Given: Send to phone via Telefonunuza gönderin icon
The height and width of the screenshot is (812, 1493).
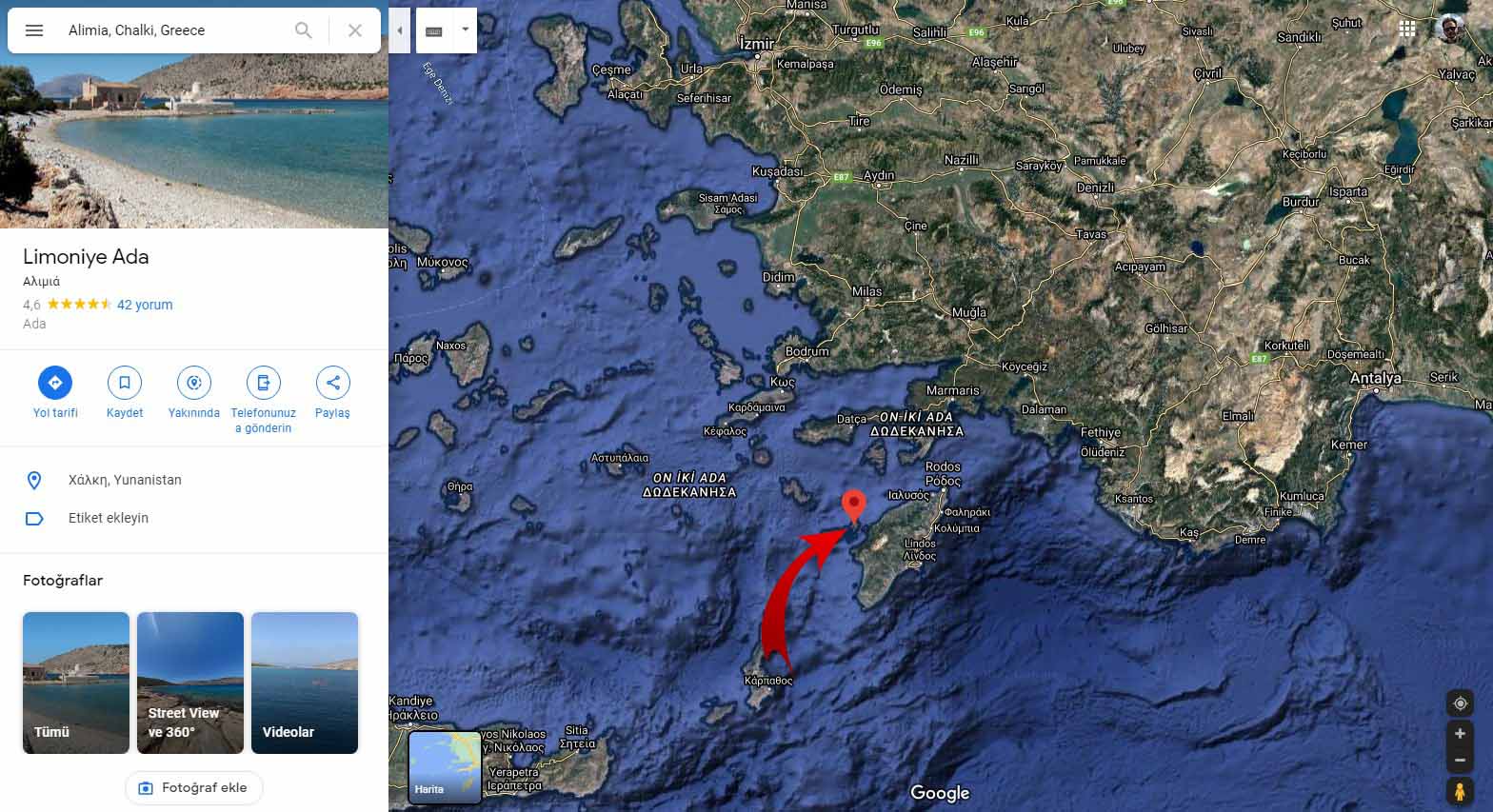Looking at the screenshot, I should [264, 383].
